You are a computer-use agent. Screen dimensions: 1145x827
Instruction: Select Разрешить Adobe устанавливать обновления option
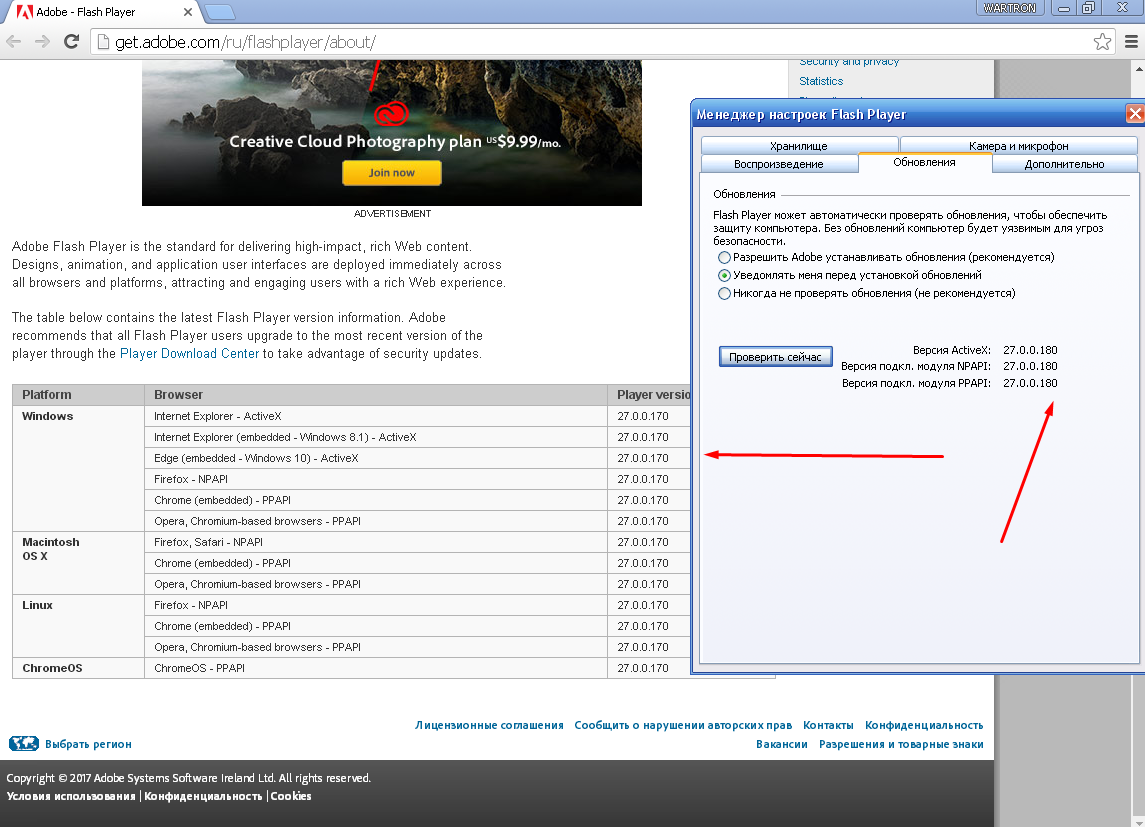point(724,258)
